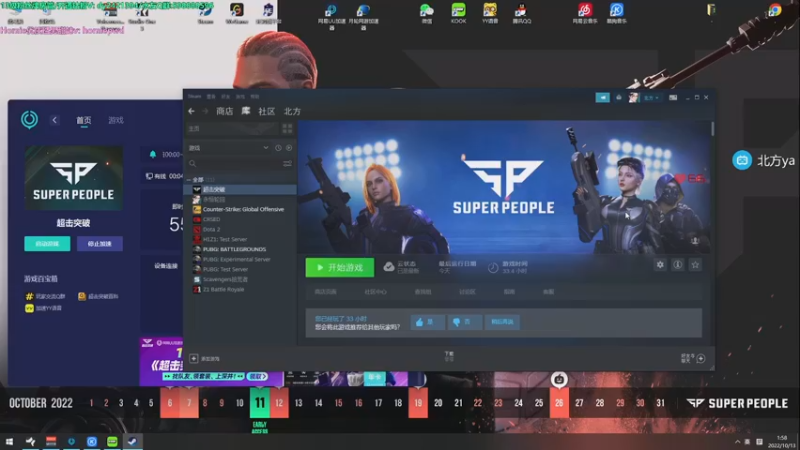Open the account name dropdown in Steam

coord(651,97)
